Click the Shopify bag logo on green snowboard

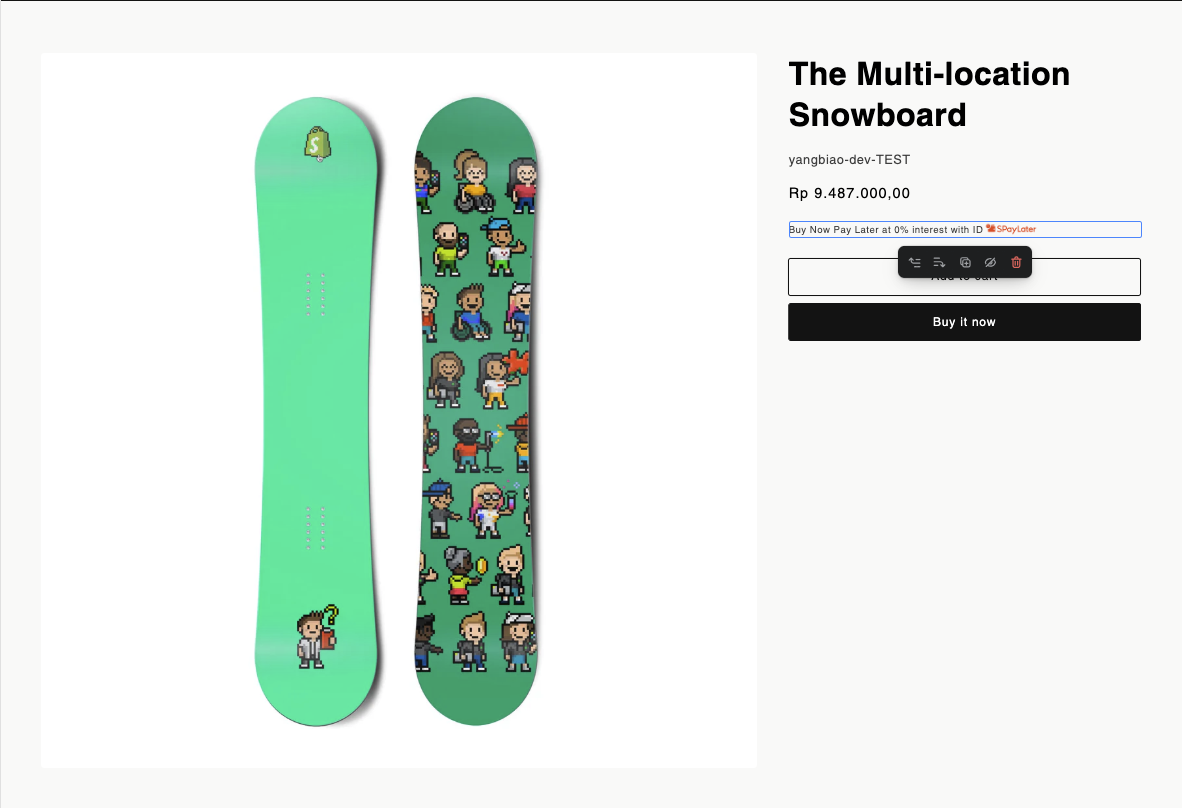coord(317,143)
